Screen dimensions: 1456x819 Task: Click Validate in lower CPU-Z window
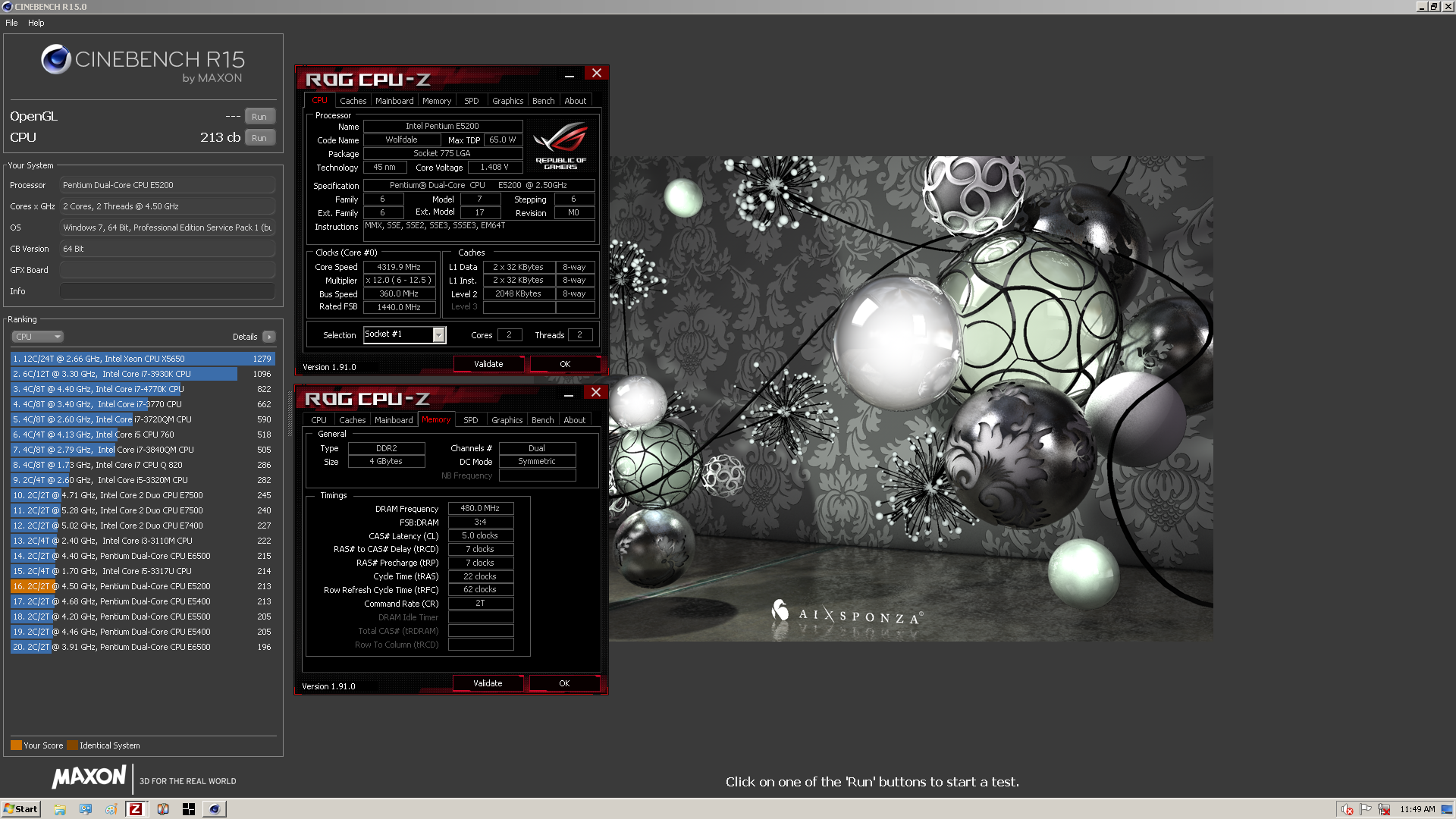pos(488,683)
